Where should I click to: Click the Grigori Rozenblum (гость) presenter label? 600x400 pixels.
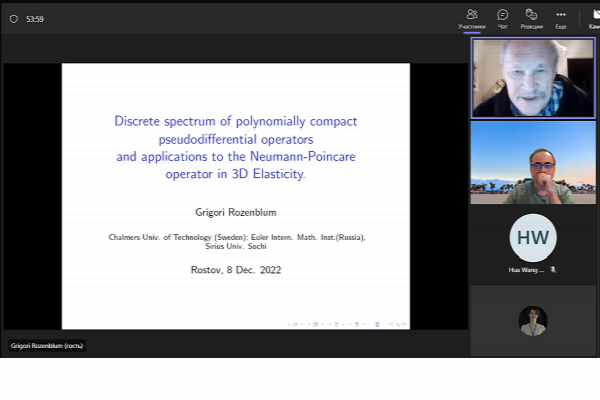tap(47, 346)
